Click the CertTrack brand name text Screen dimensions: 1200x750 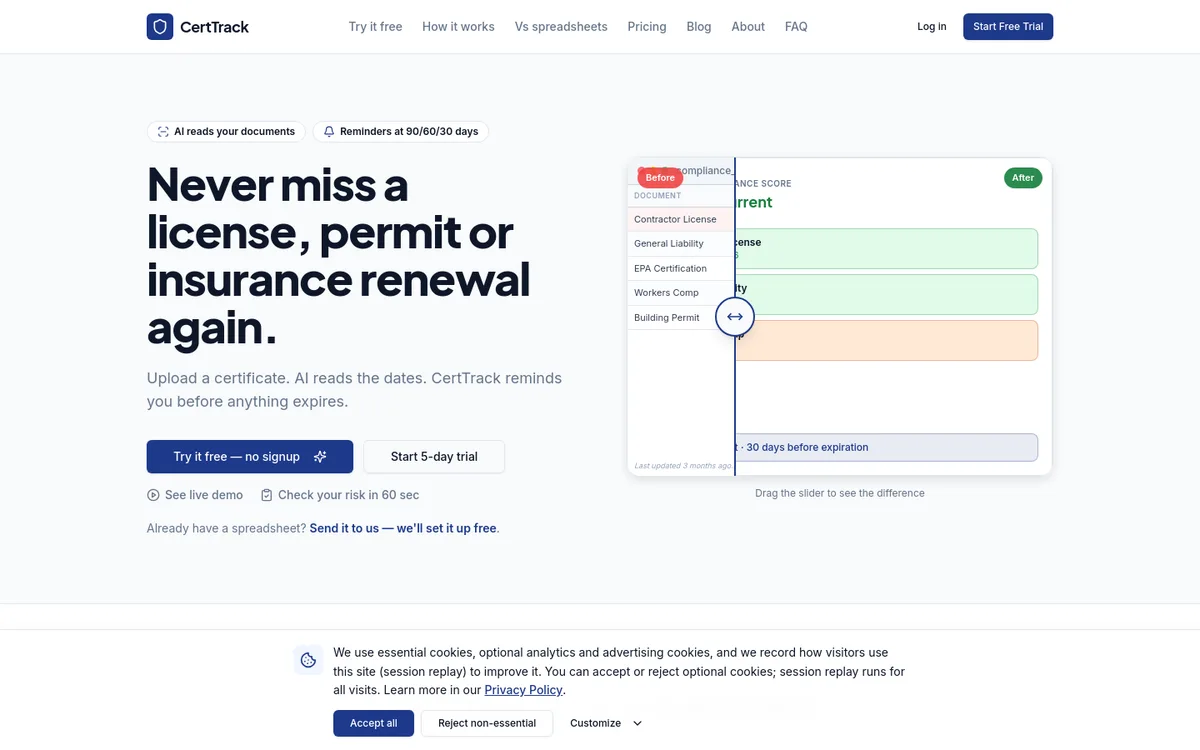214,27
